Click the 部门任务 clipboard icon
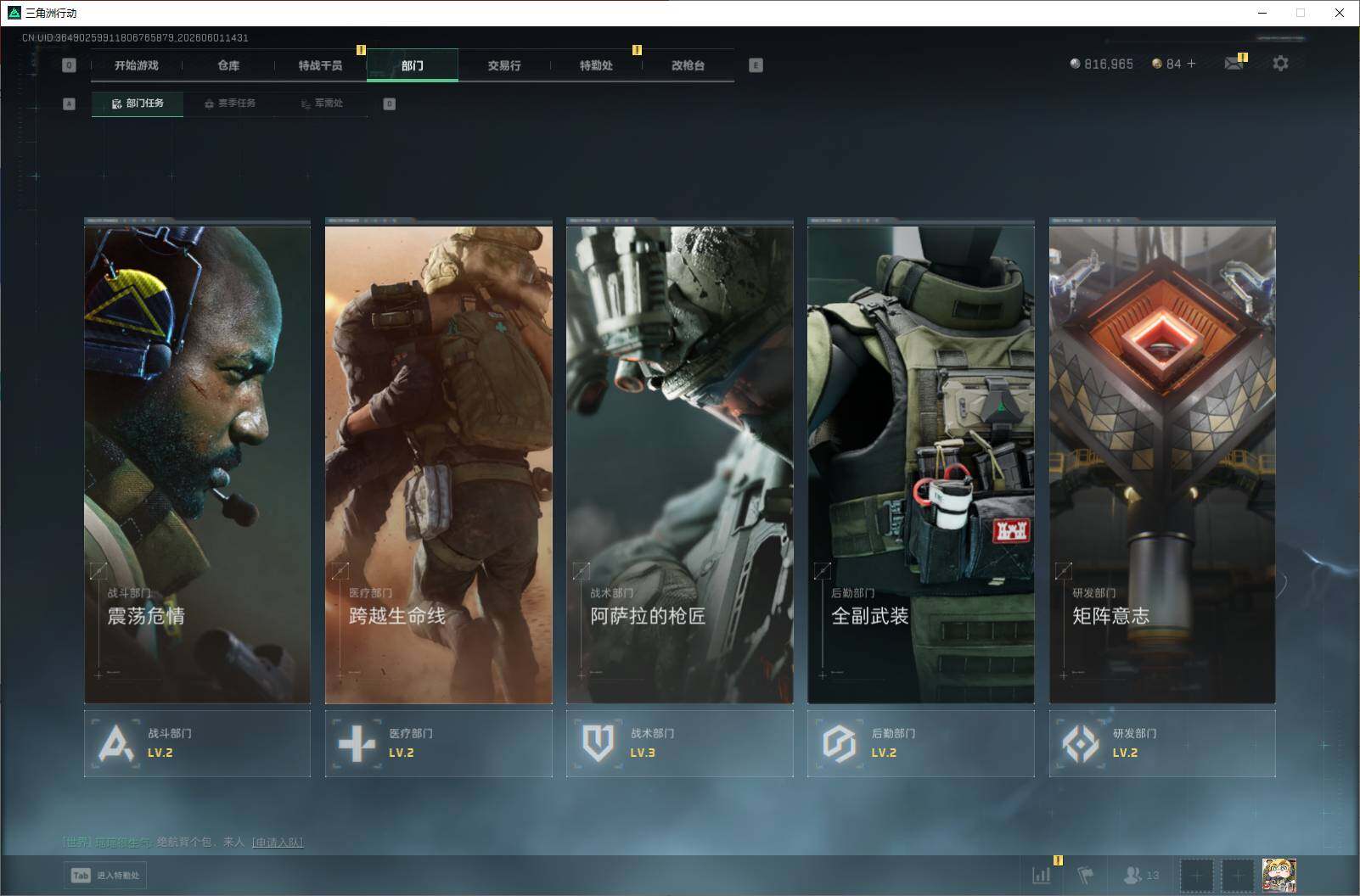Image resolution: width=1360 pixels, height=896 pixels. [117, 104]
